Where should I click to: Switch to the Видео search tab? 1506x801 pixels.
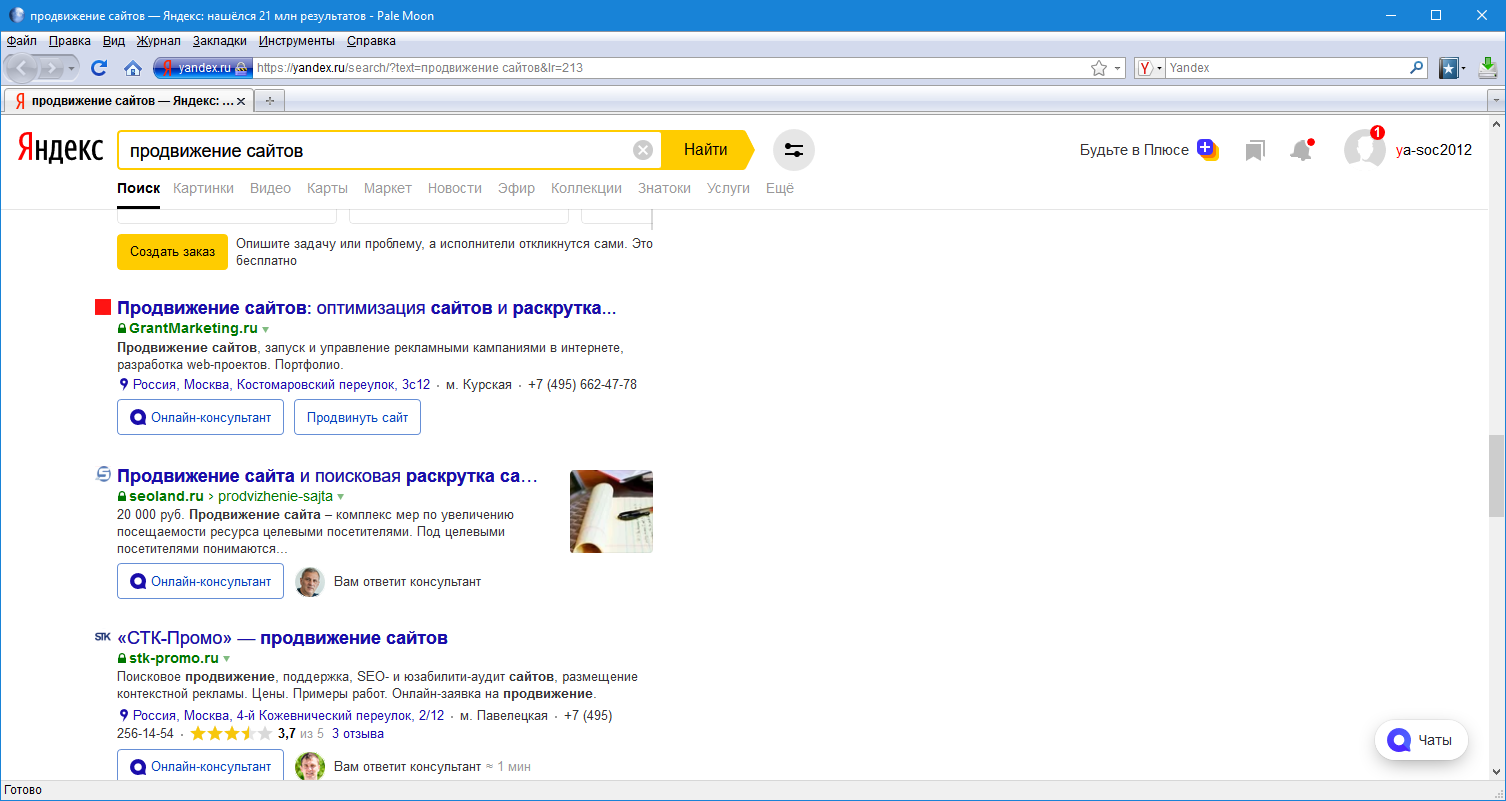(270, 188)
